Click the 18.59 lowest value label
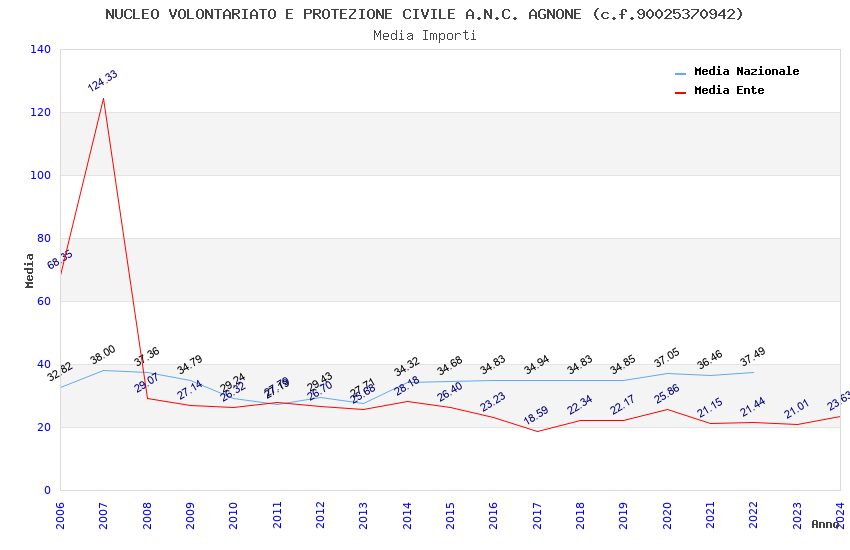 click(x=536, y=415)
